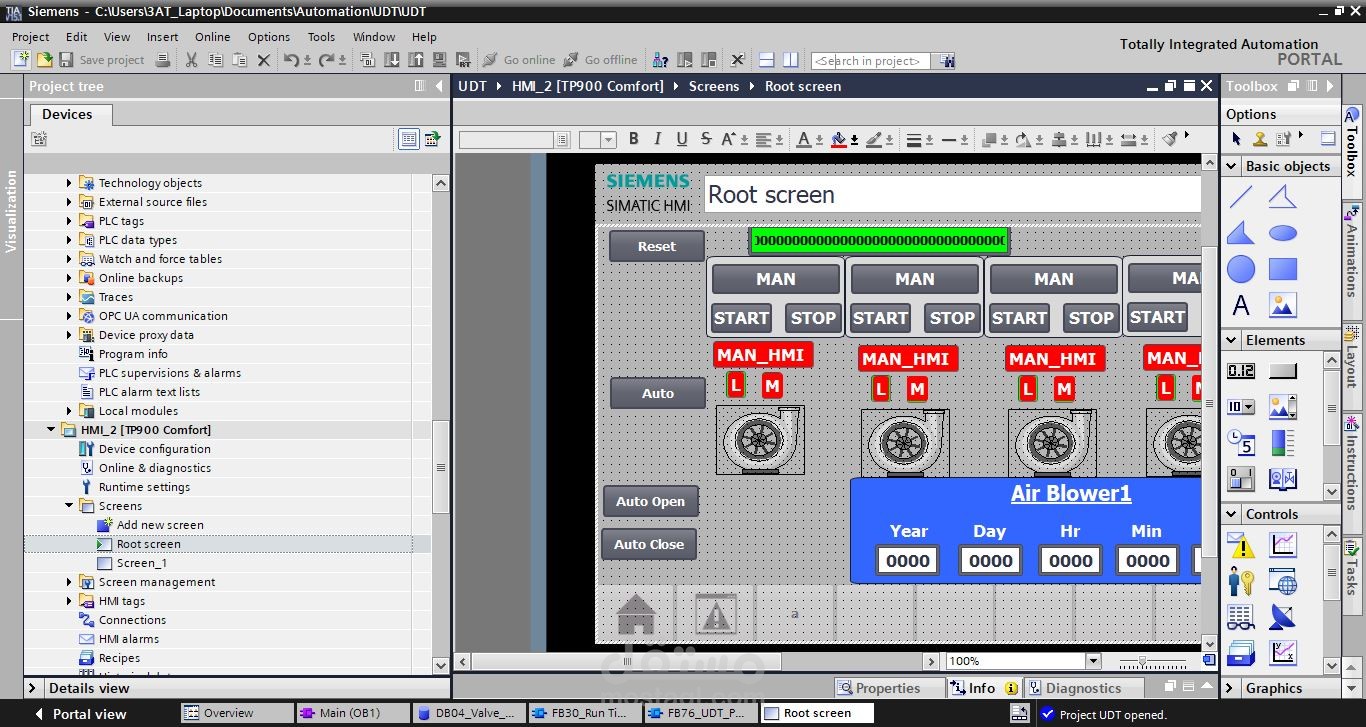1366x727 pixels.
Task: Click the Reset button on HMI screen
Action: tap(657, 246)
